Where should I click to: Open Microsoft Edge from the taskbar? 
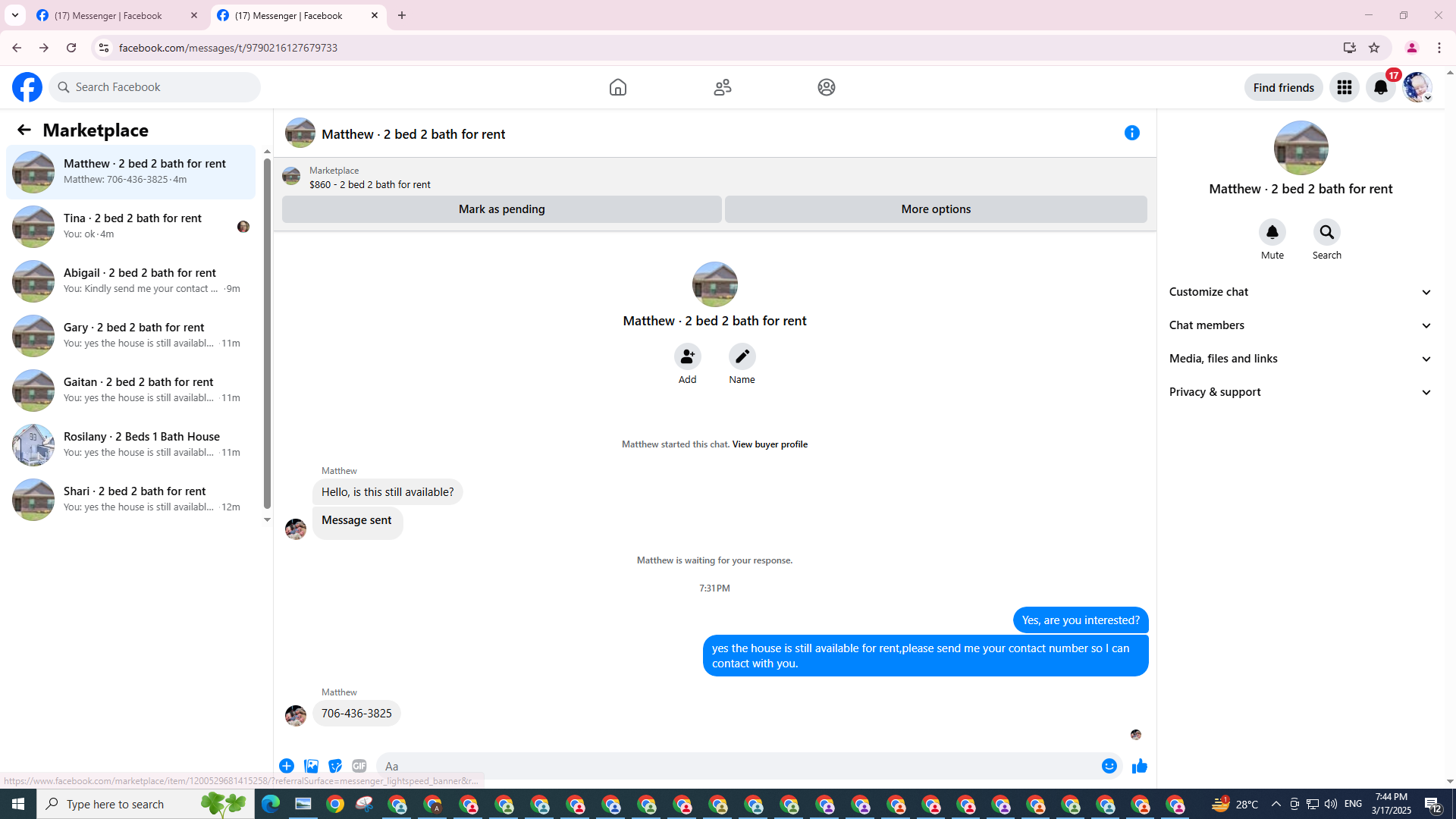271,804
